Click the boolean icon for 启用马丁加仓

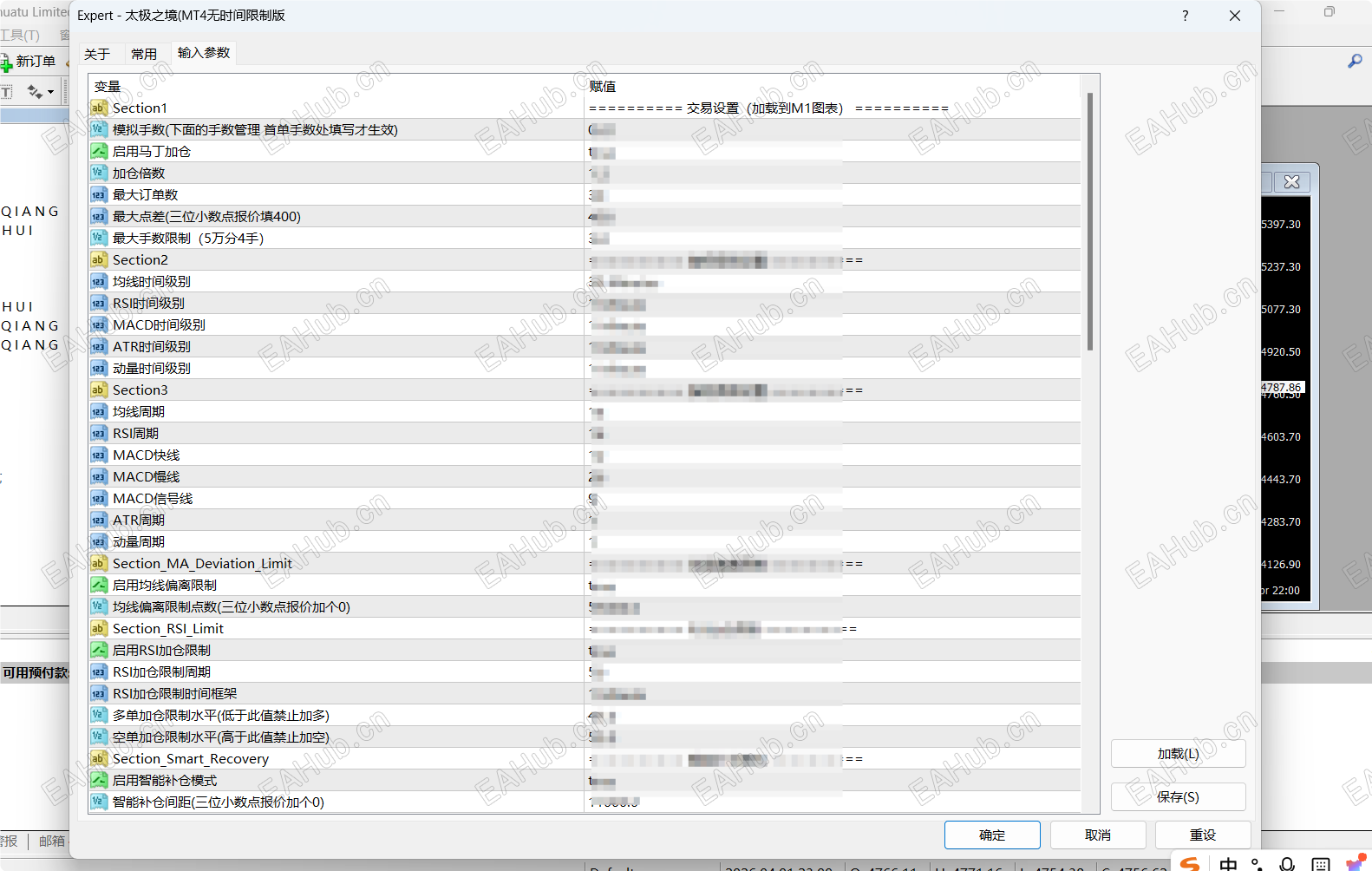[98, 151]
